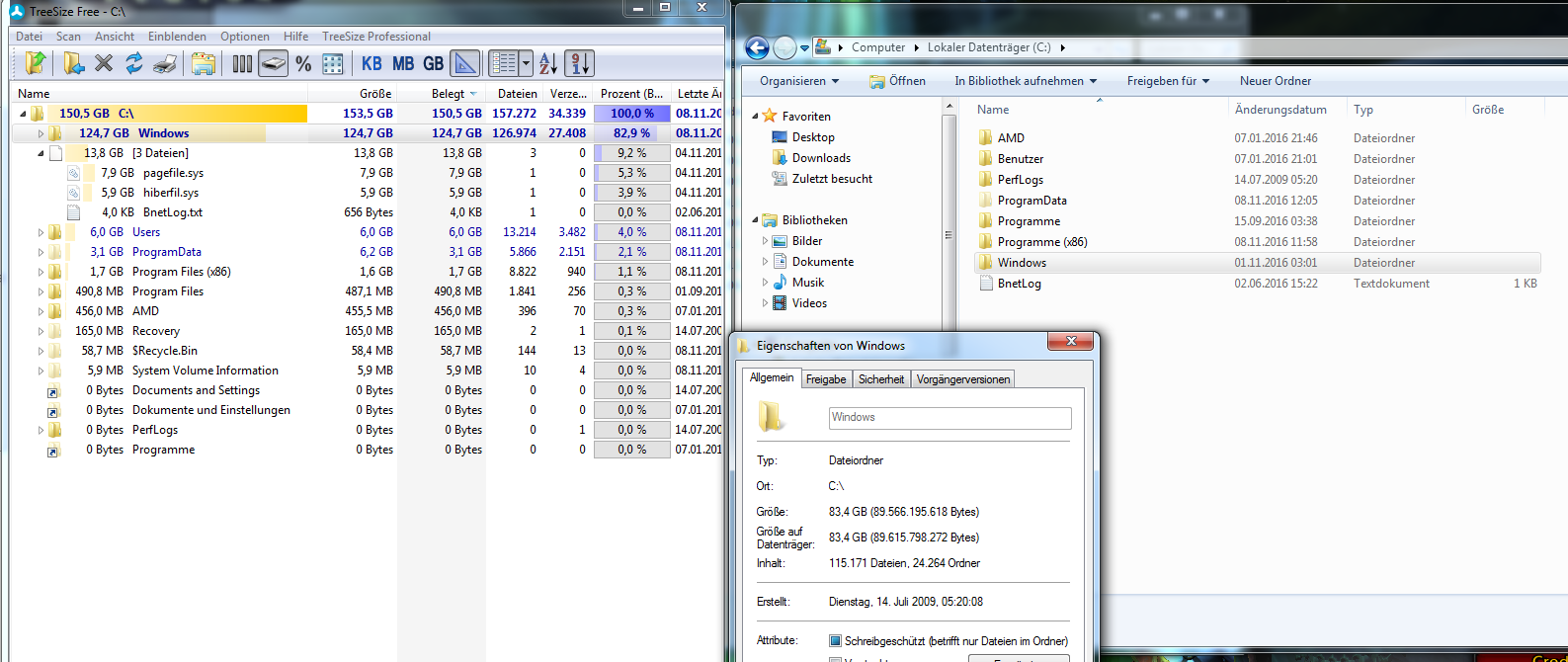
Task: Click the Neuer Ordner button
Action: coord(1276,81)
